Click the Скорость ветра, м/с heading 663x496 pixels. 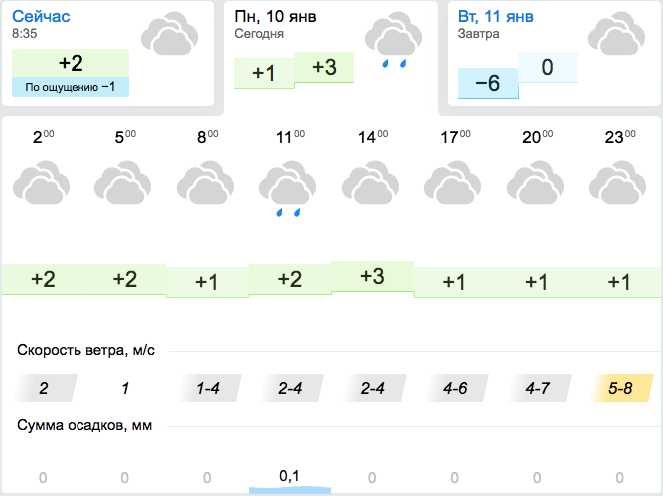pos(85,350)
